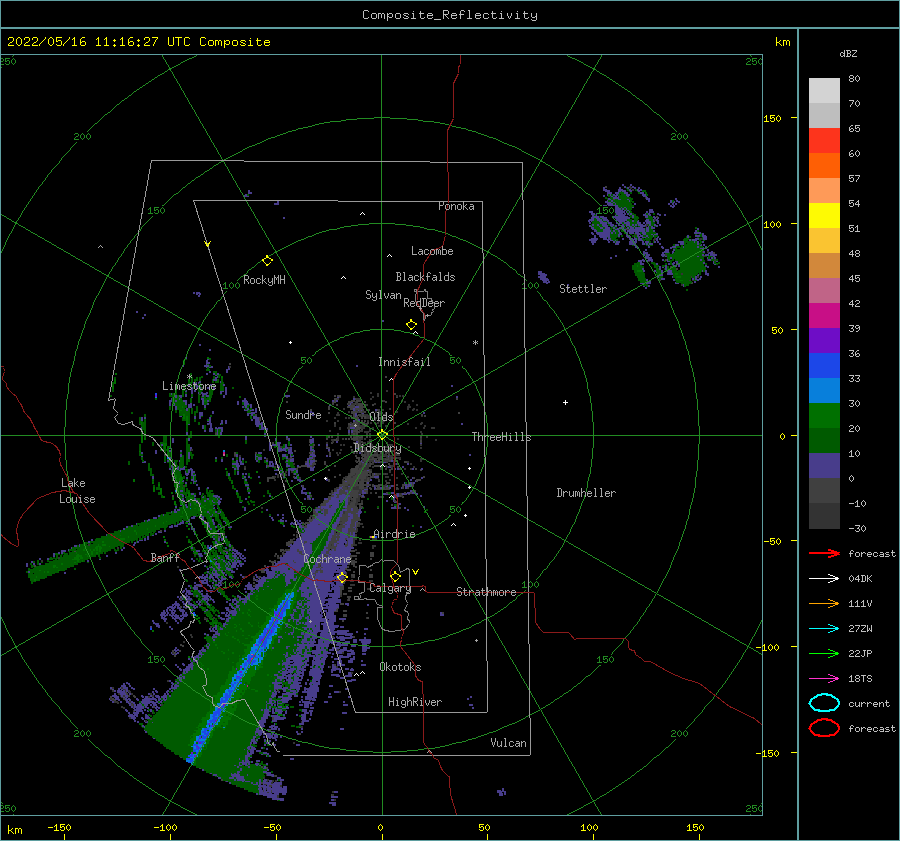Screen dimensions: 900x841
Task: Click the red 60 dBZ color swatch
Action: tap(824, 141)
